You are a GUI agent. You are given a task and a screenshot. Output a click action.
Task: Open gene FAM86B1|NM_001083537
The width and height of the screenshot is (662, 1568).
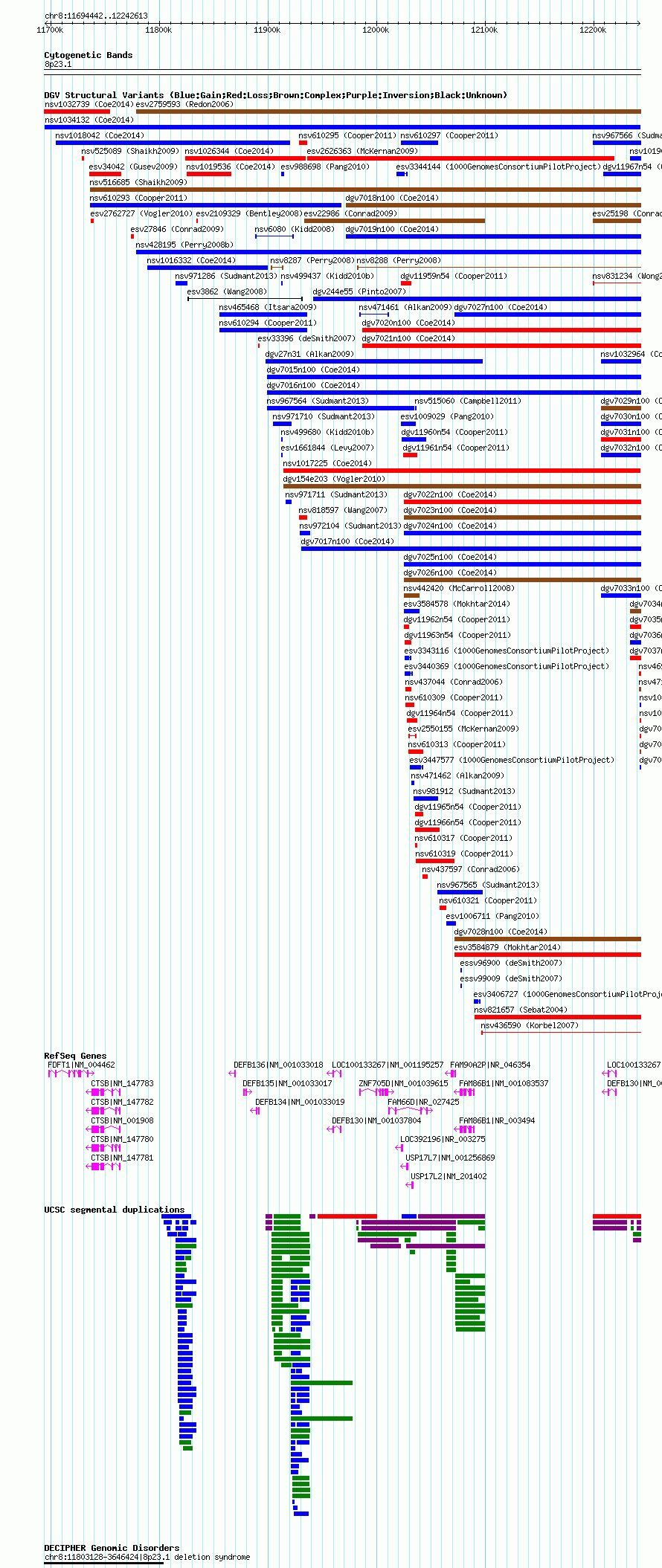504,1083
